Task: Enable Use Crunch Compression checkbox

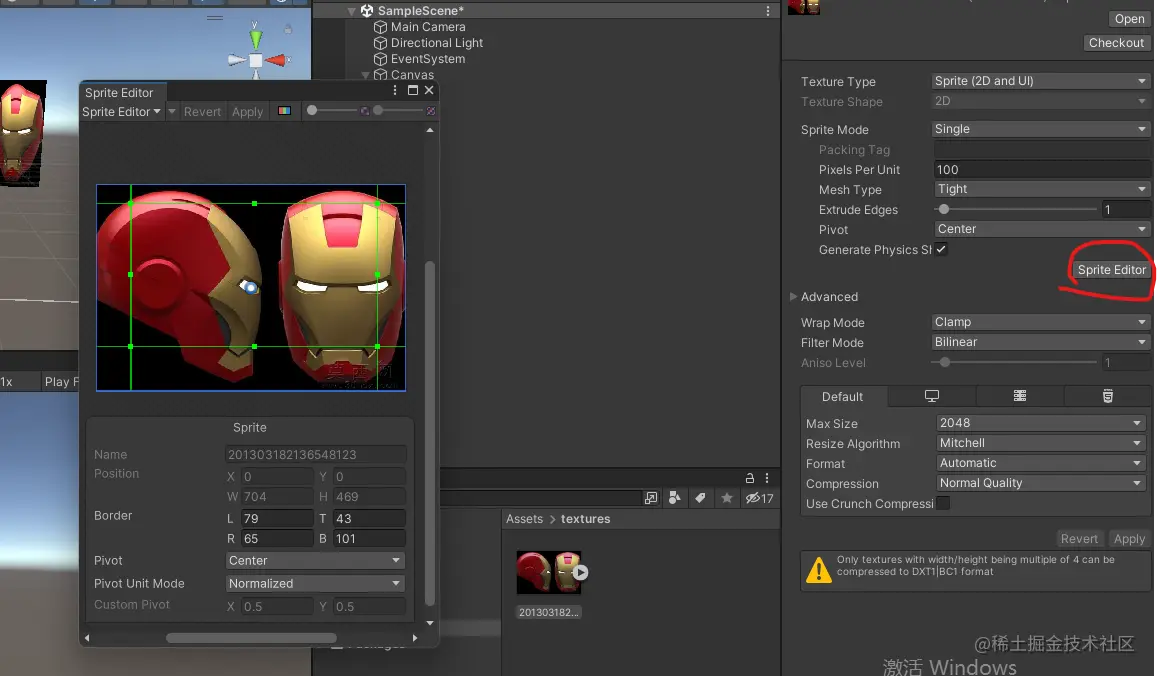Action: (942, 503)
